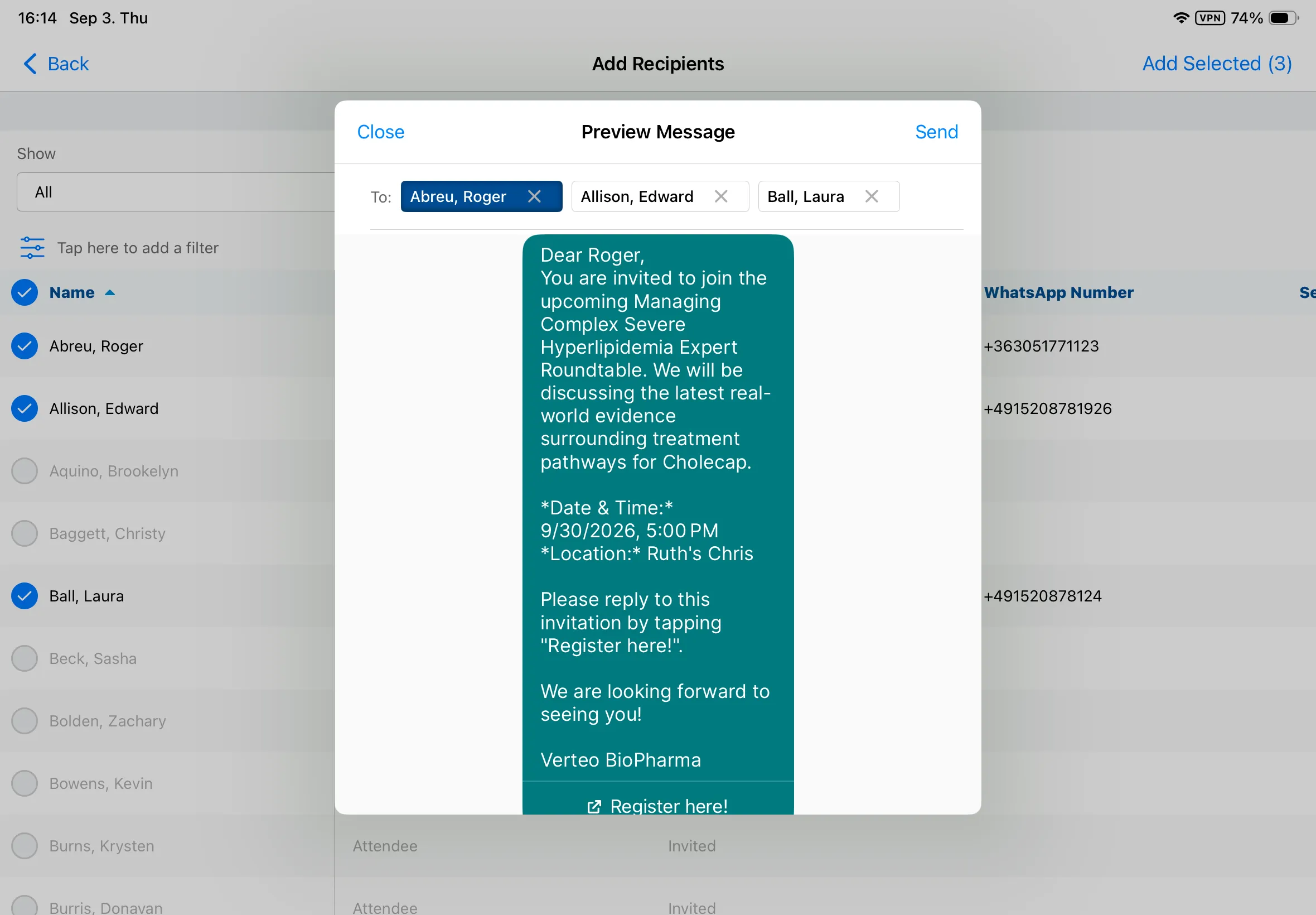Sort by WhatsApp Number column
Viewport: 1316px width, 915px height.
click(1058, 292)
